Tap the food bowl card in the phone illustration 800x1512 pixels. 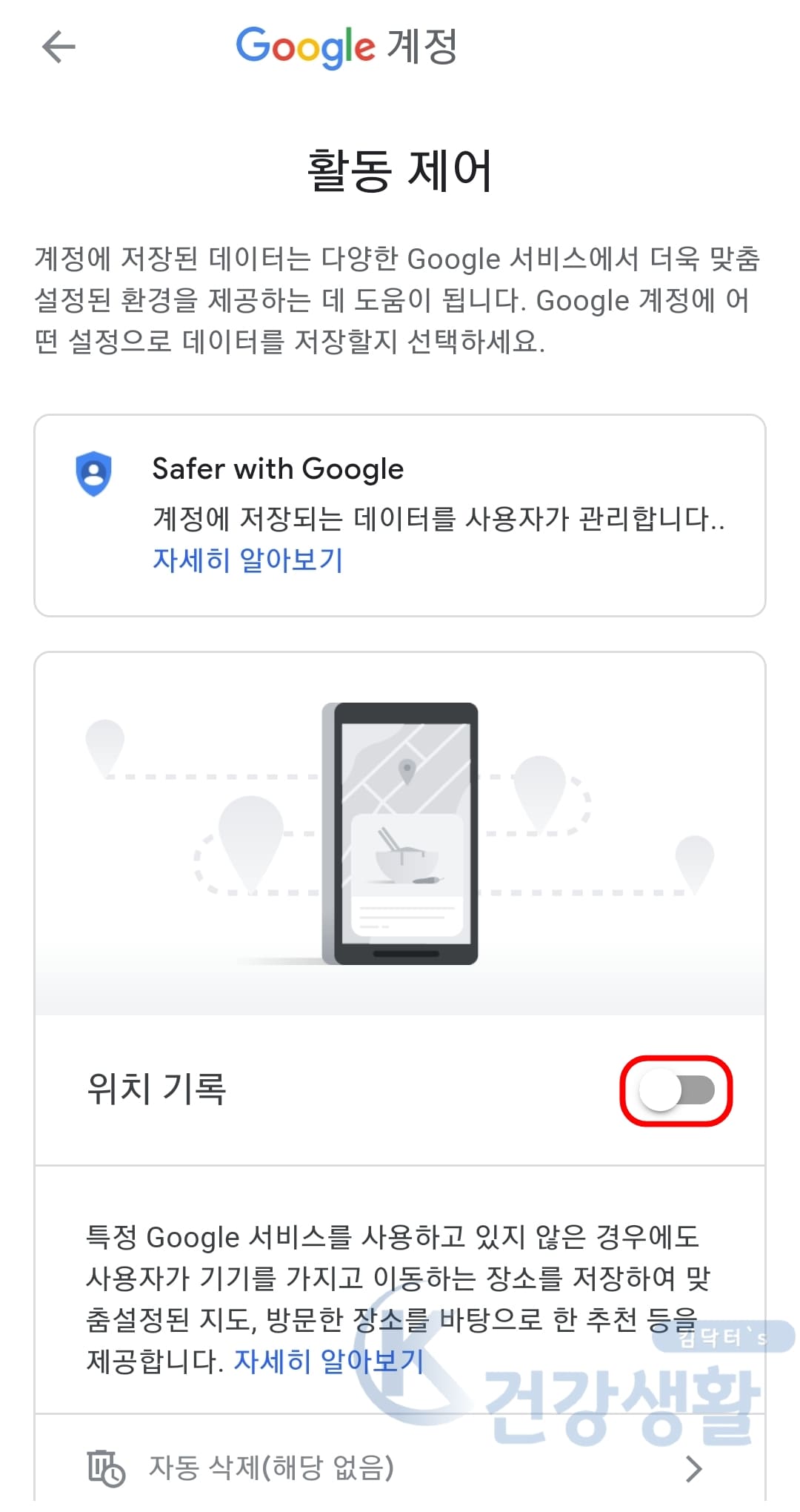(x=407, y=875)
